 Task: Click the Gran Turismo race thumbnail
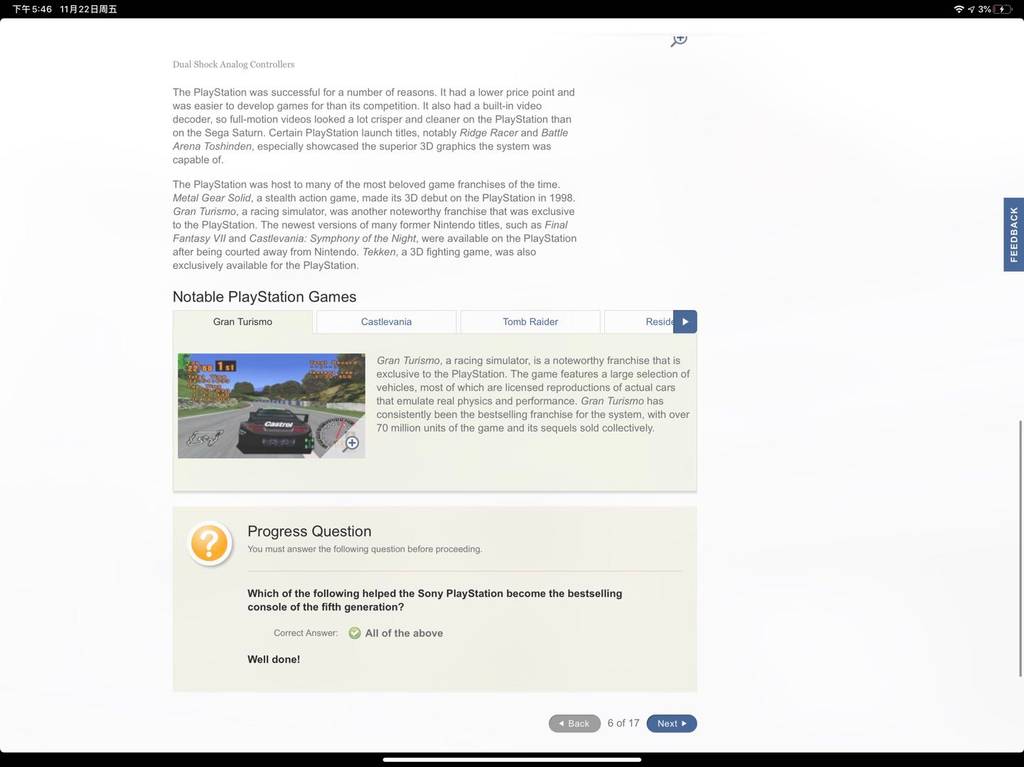point(271,406)
